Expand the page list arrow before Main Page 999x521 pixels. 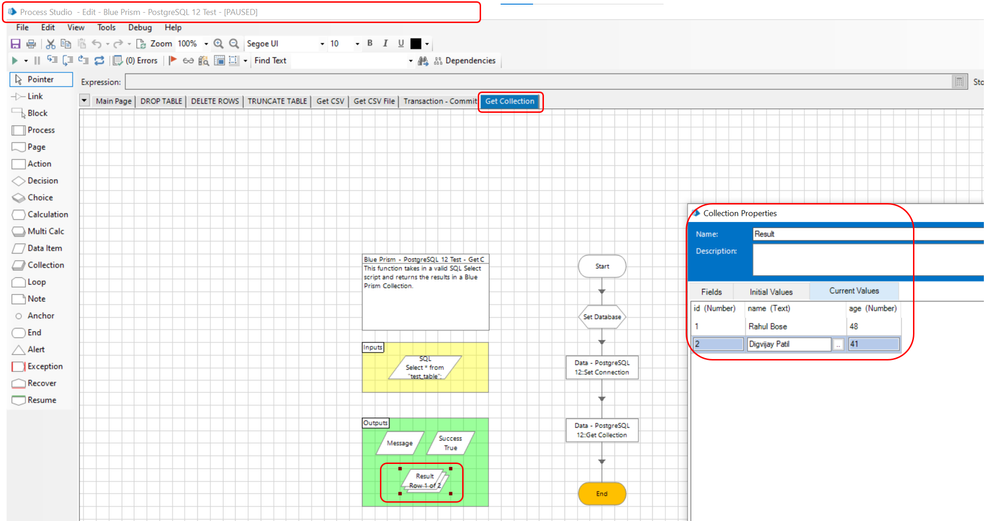pos(85,101)
